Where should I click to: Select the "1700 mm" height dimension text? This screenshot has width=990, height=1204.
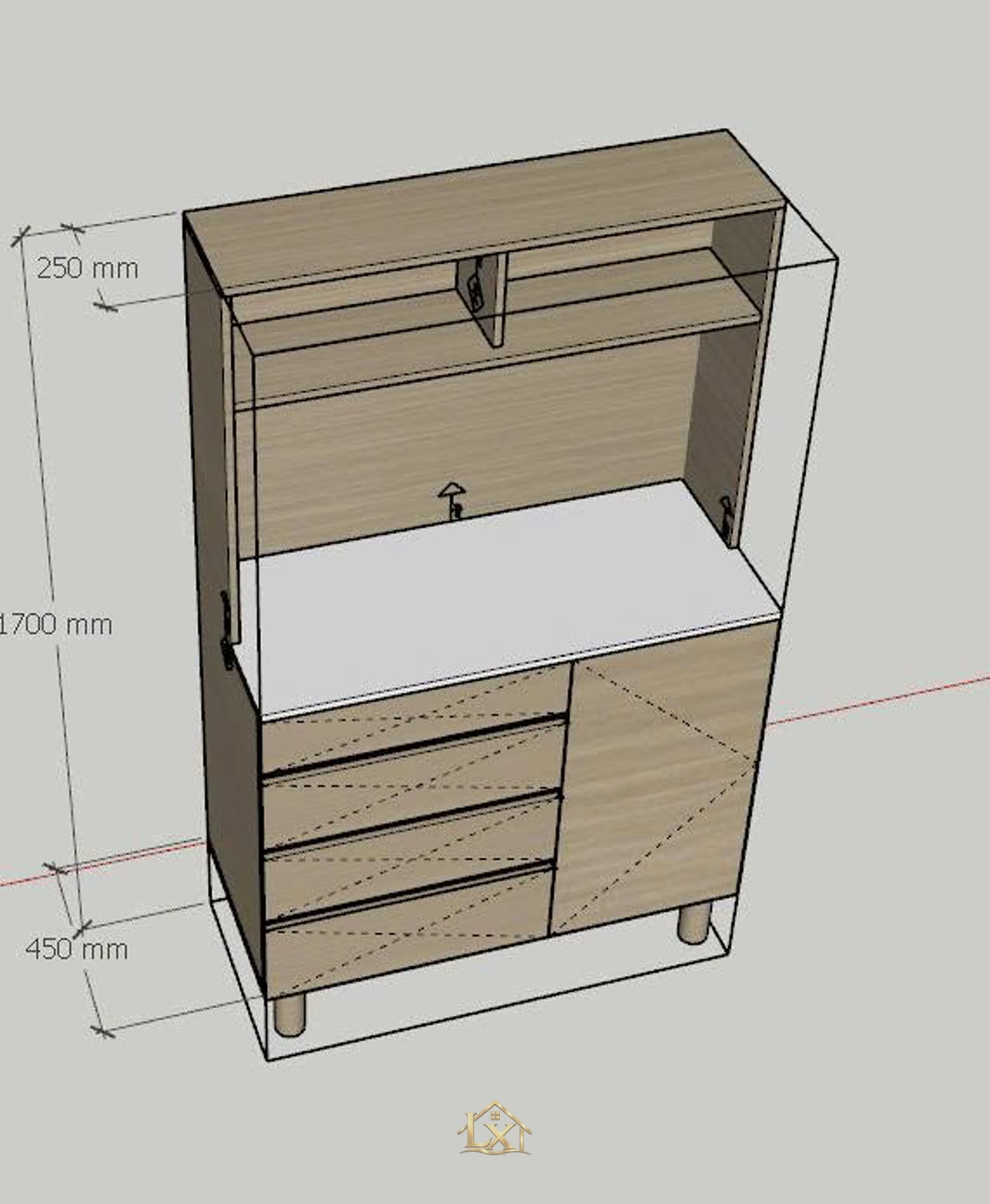click(56, 624)
